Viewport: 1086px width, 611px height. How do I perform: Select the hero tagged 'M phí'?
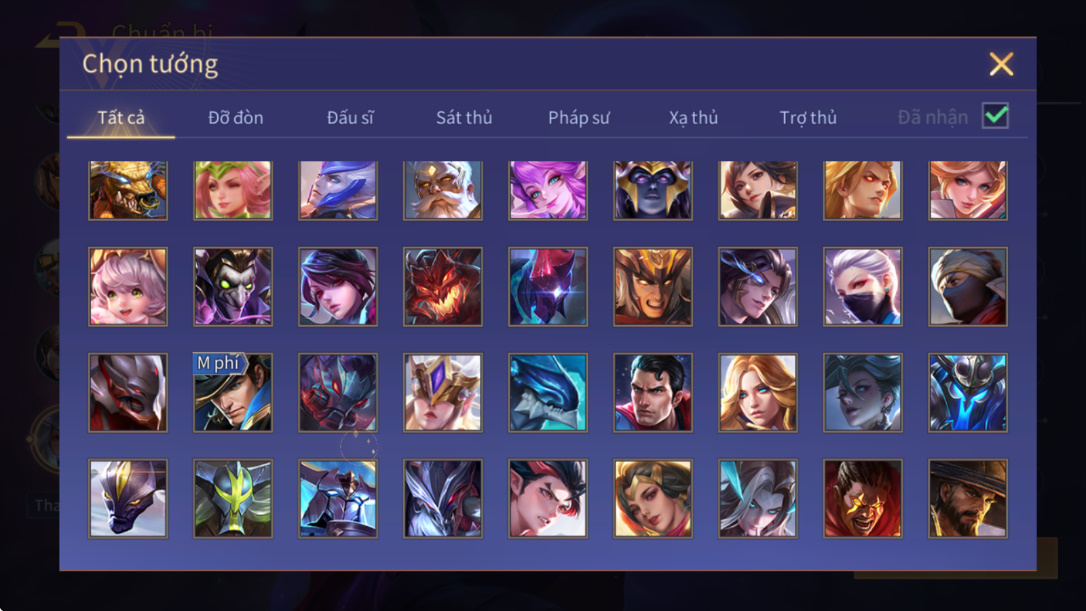[x=233, y=393]
